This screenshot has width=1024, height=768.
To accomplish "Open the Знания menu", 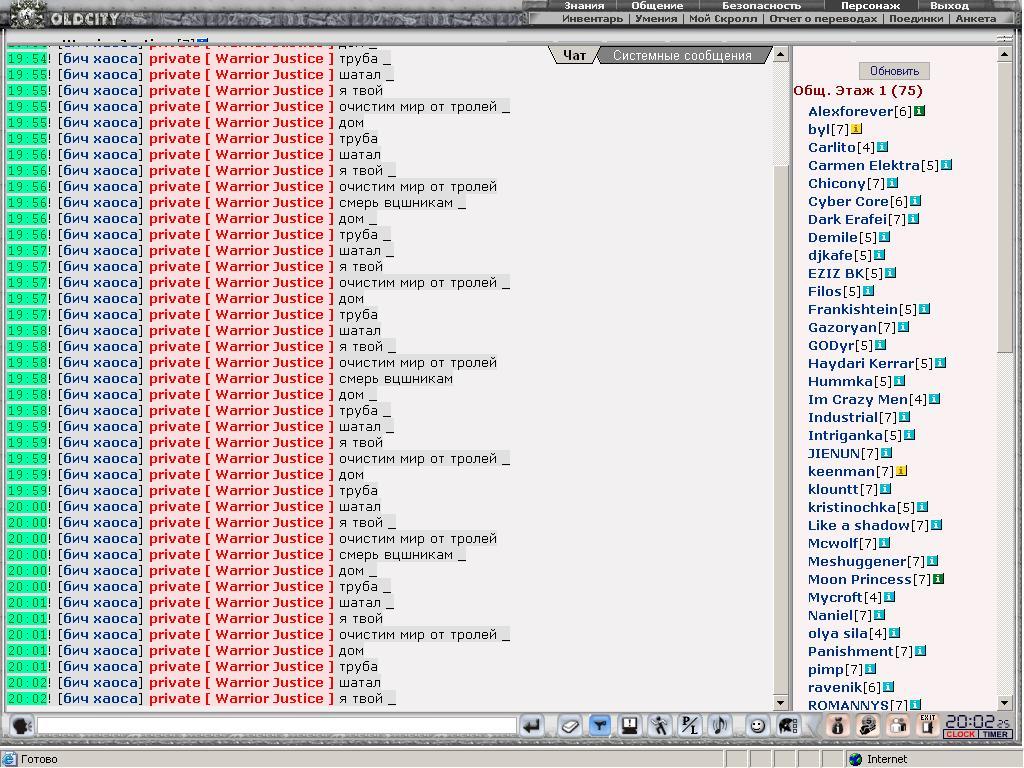I will 584,5.
